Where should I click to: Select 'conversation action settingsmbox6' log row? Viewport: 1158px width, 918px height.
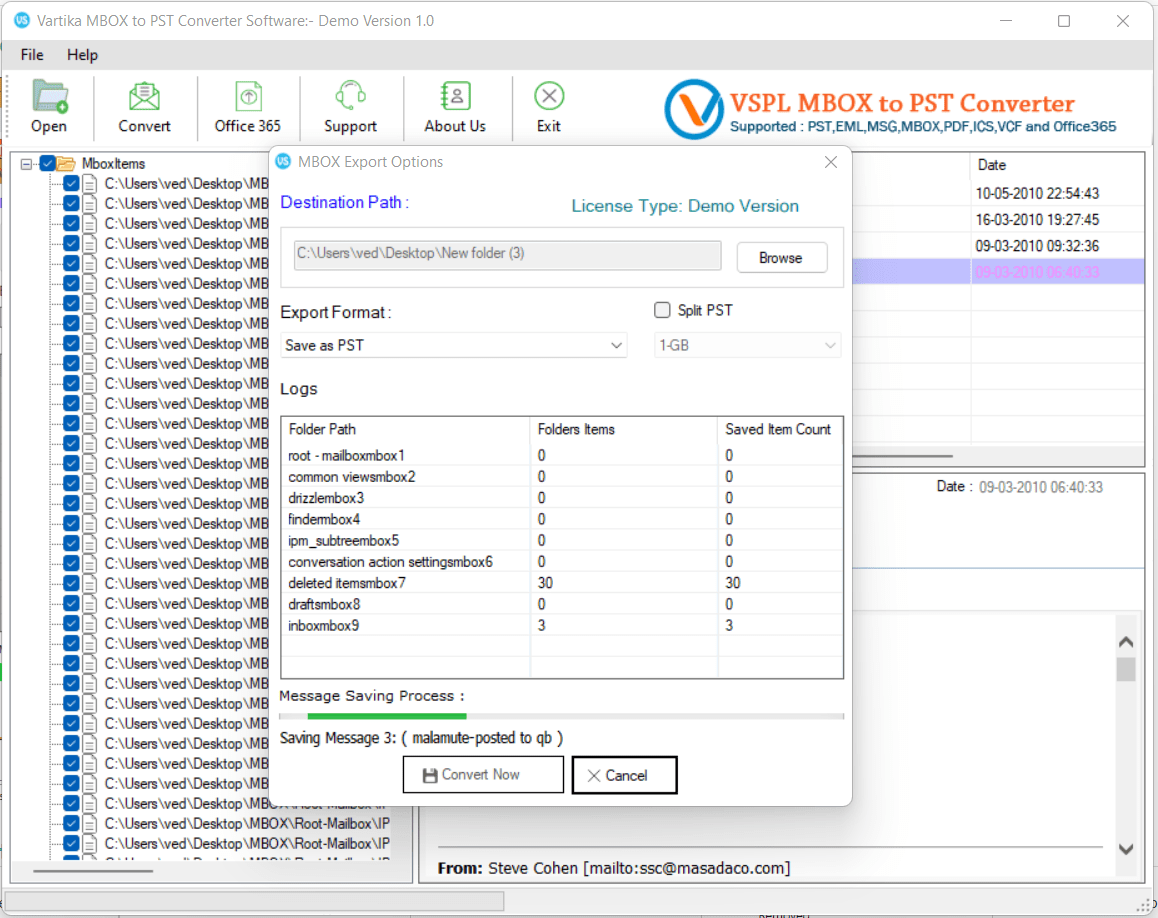[561, 562]
